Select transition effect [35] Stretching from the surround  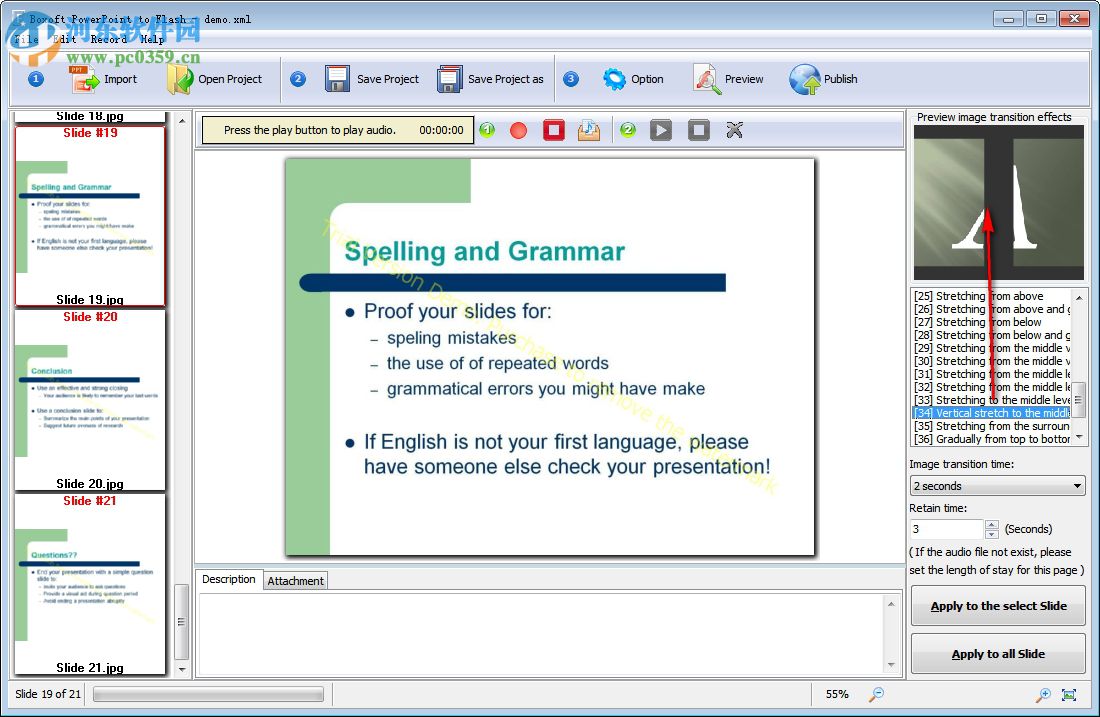coord(990,425)
